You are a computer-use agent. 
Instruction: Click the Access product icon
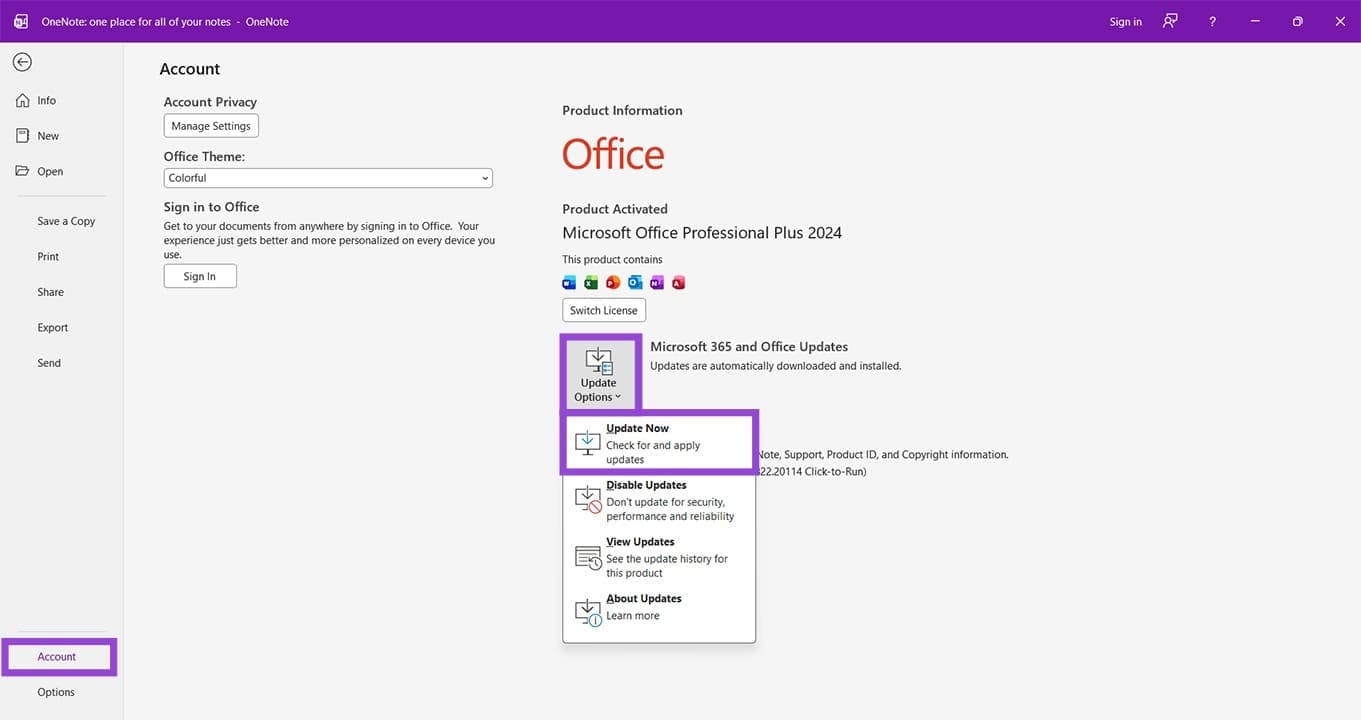[x=678, y=282]
